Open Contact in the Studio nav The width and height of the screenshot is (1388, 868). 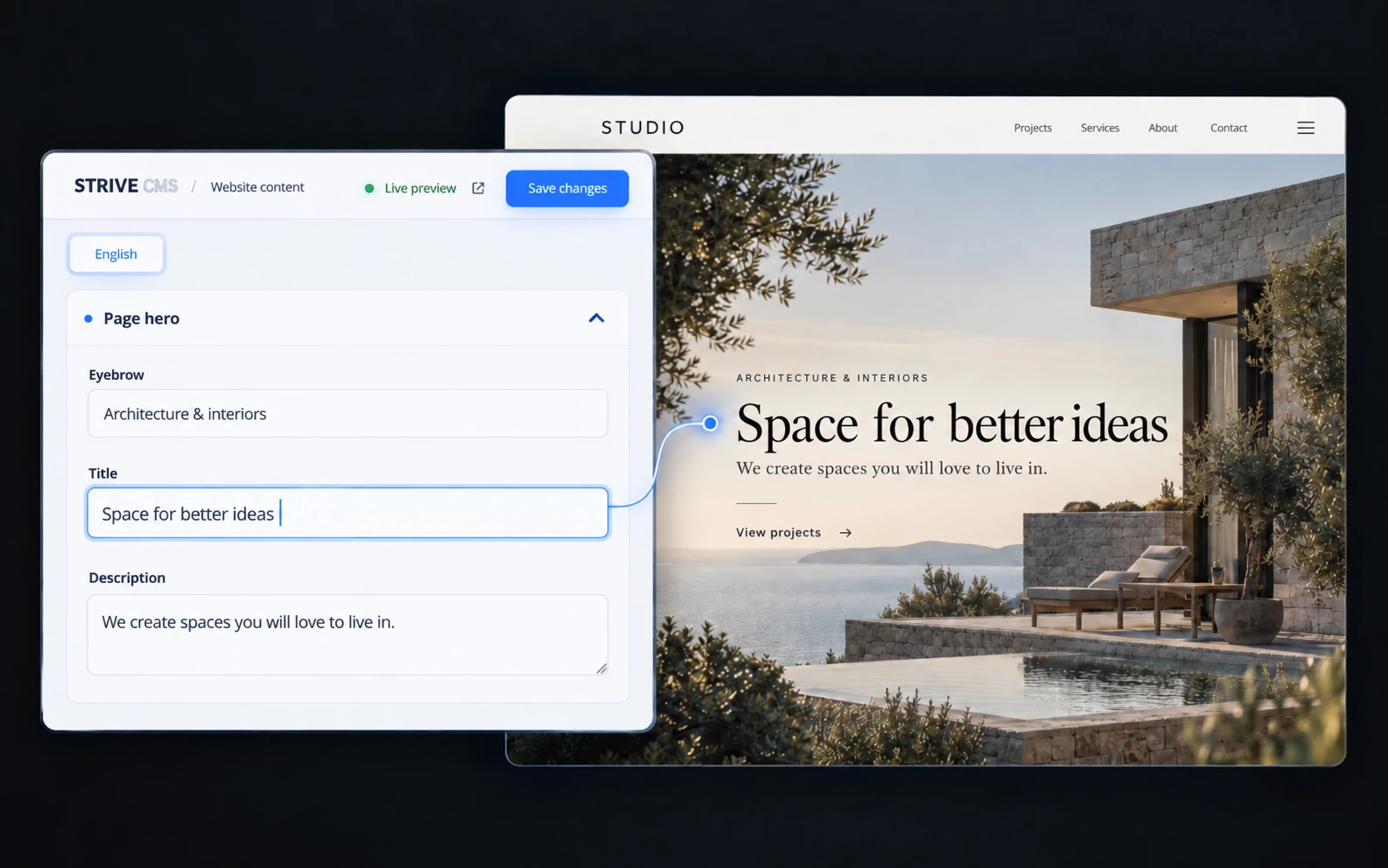(x=1229, y=128)
